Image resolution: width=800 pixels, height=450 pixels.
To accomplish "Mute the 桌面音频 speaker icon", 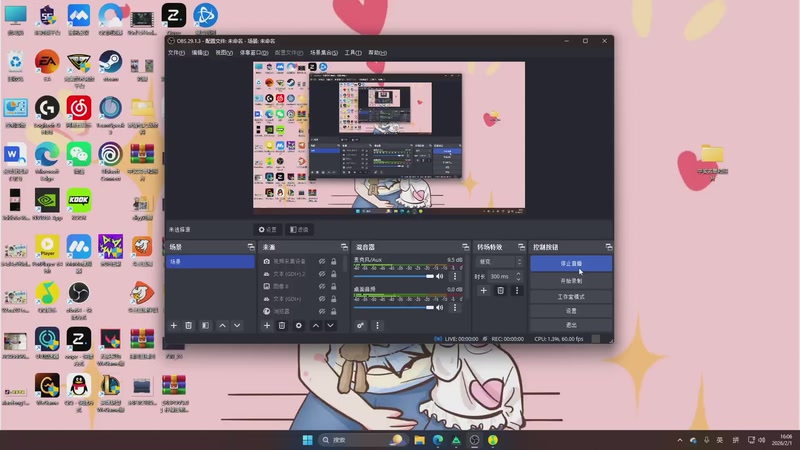I will coord(440,308).
